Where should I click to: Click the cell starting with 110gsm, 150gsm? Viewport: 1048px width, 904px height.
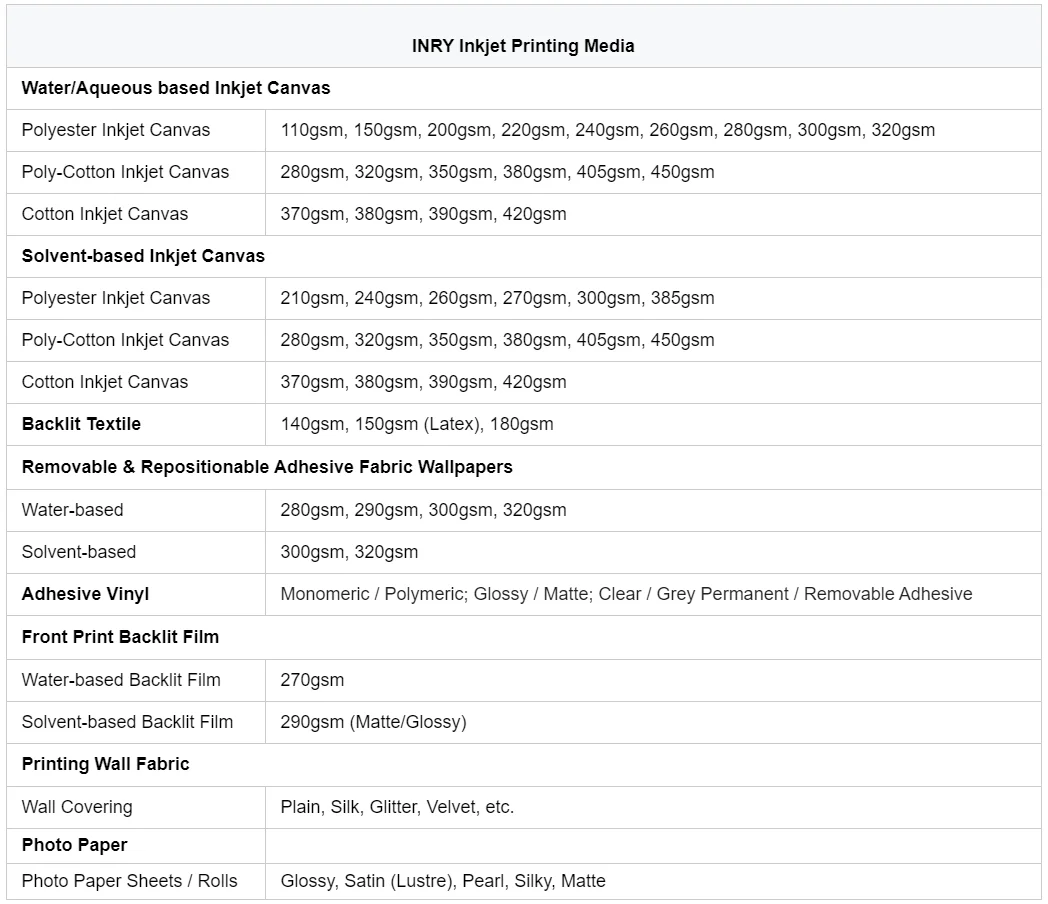[x=607, y=130]
